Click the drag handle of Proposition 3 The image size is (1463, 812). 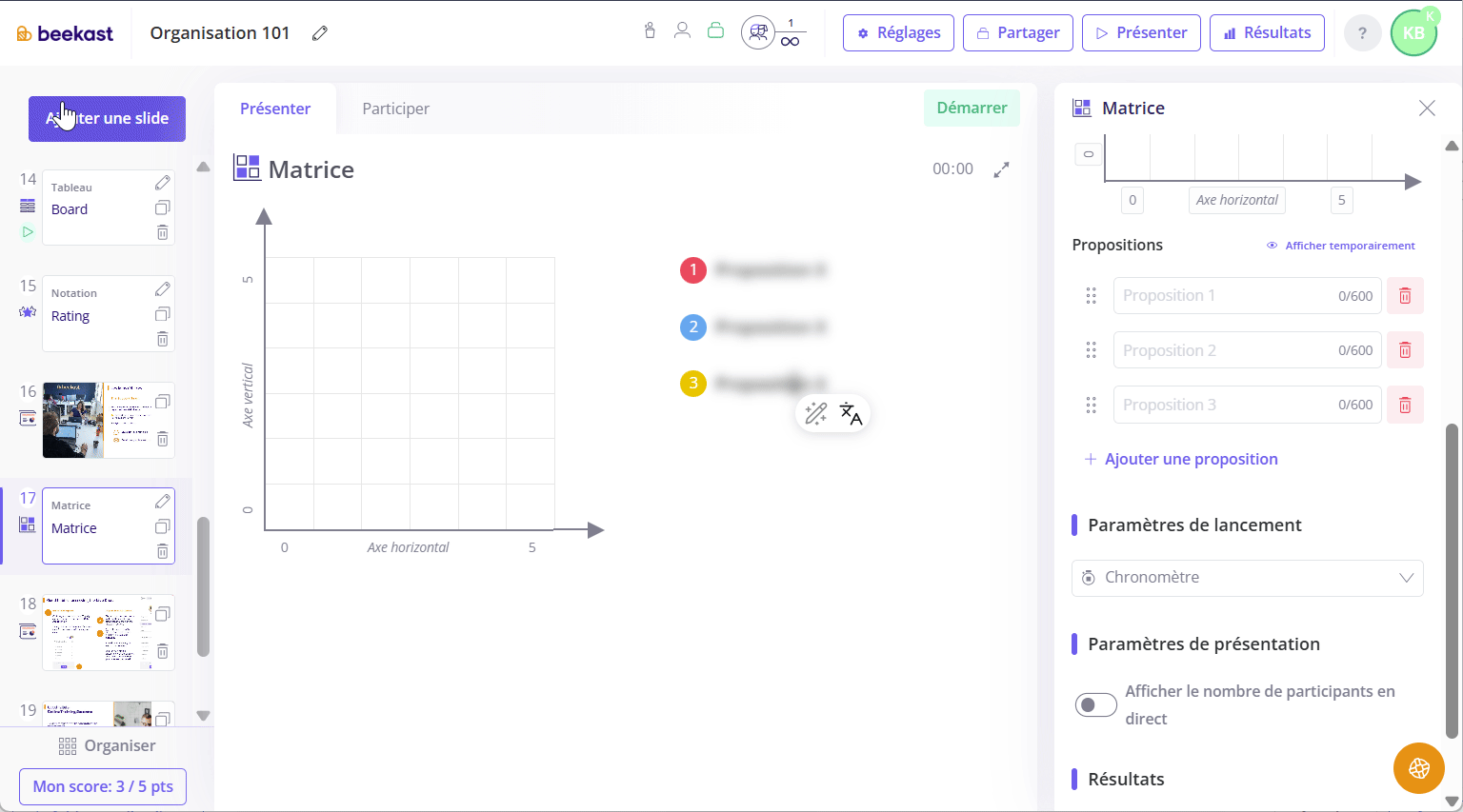click(1092, 405)
